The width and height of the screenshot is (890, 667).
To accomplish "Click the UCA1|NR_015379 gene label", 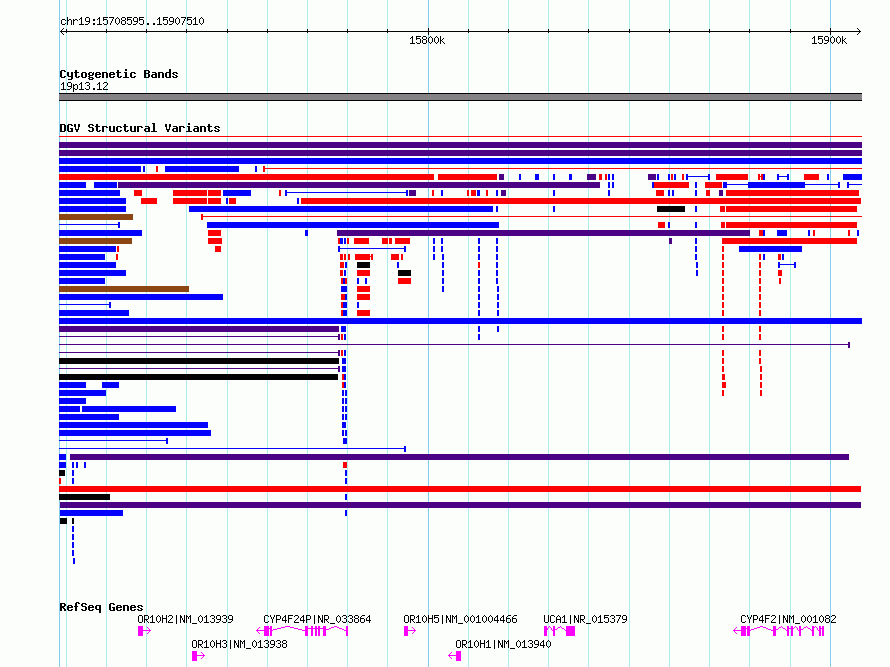I will [x=585, y=619].
